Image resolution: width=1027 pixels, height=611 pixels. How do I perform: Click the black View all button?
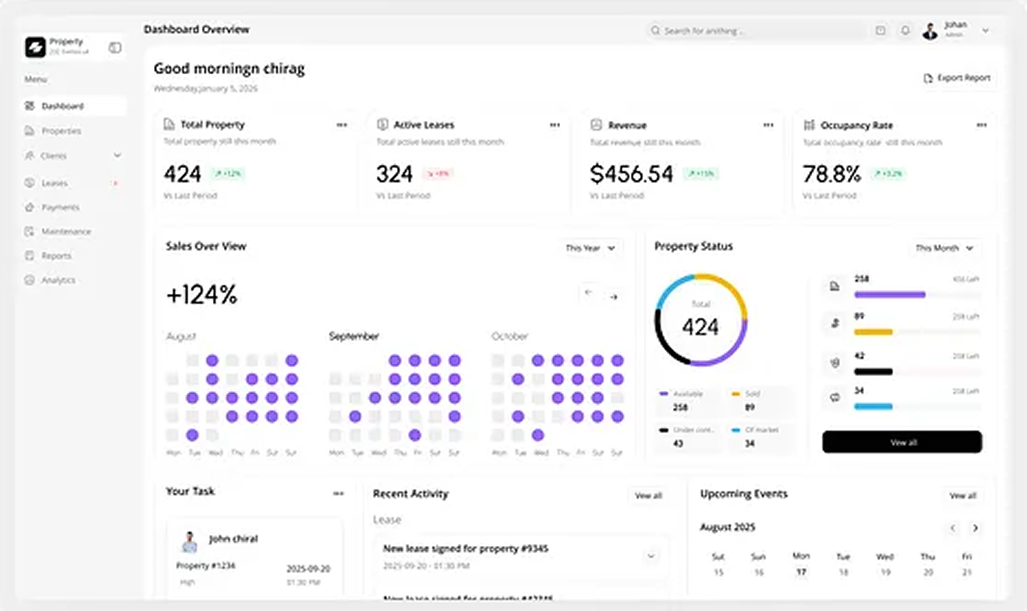[901, 442]
